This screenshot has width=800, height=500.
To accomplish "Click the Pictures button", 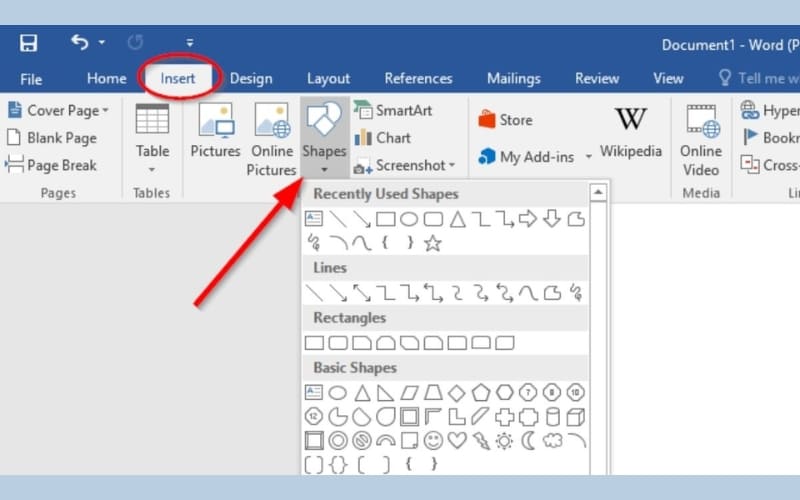I will click(x=215, y=131).
